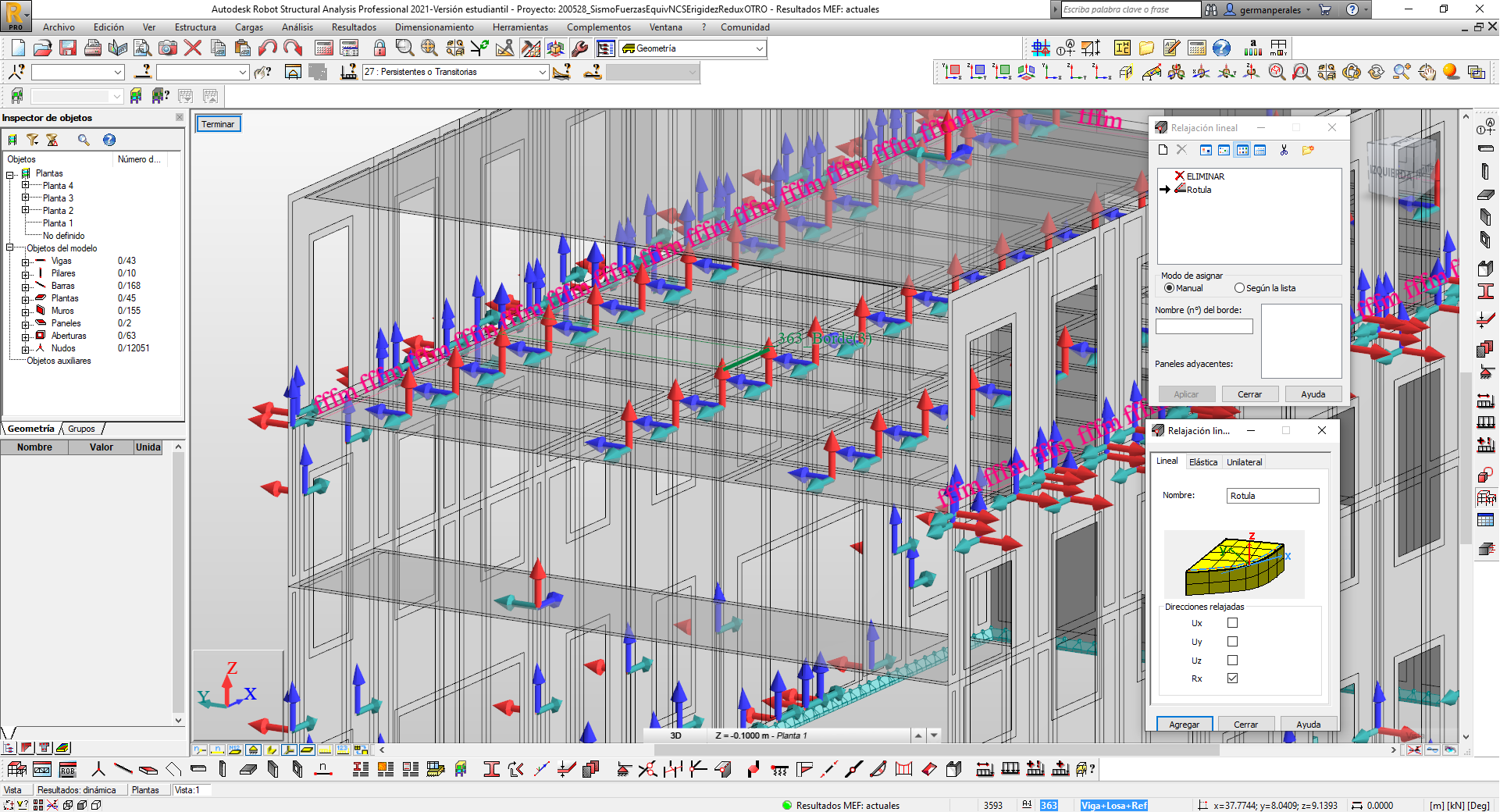Activate the screen capture camera icon in the main toolbar
Image resolution: width=1500 pixels, height=812 pixels.
tap(166, 48)
